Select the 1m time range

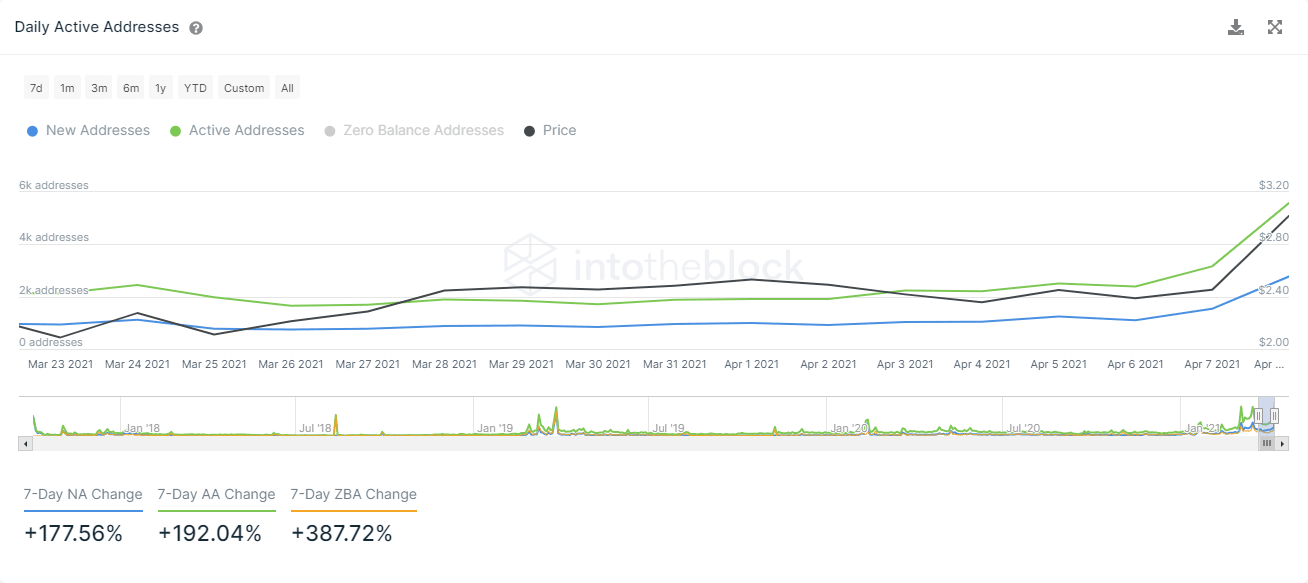coord(67,88)
